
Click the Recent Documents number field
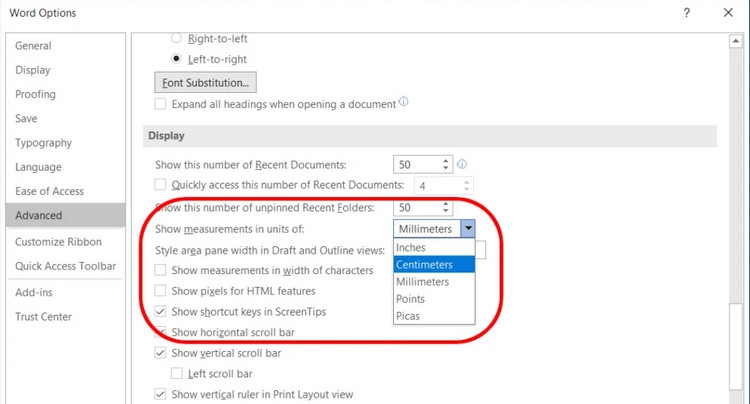416,165
